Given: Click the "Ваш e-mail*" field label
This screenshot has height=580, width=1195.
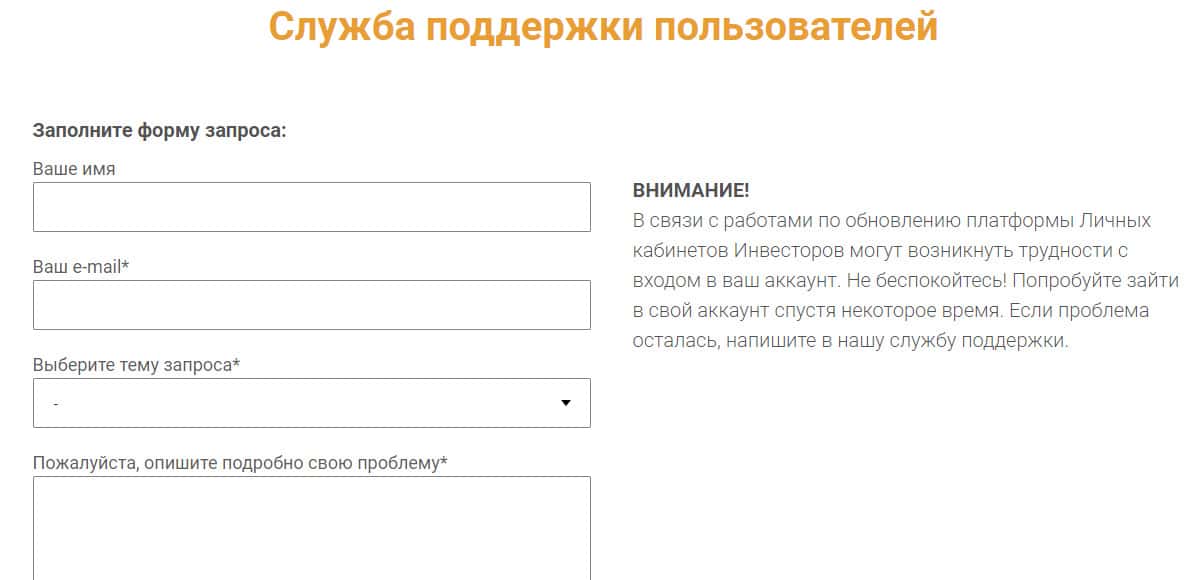Looking at the screenshot, I should (x=82, y=267).
